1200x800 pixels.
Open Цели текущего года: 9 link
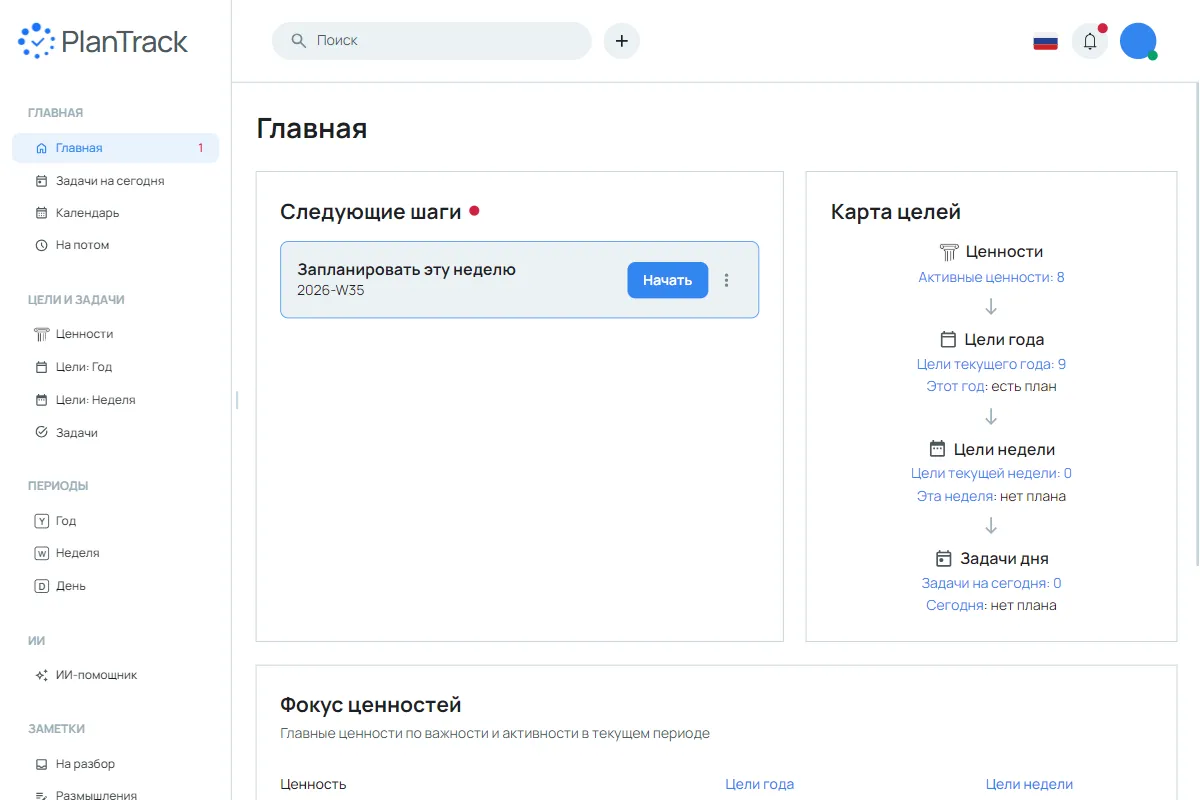[991, 364]
